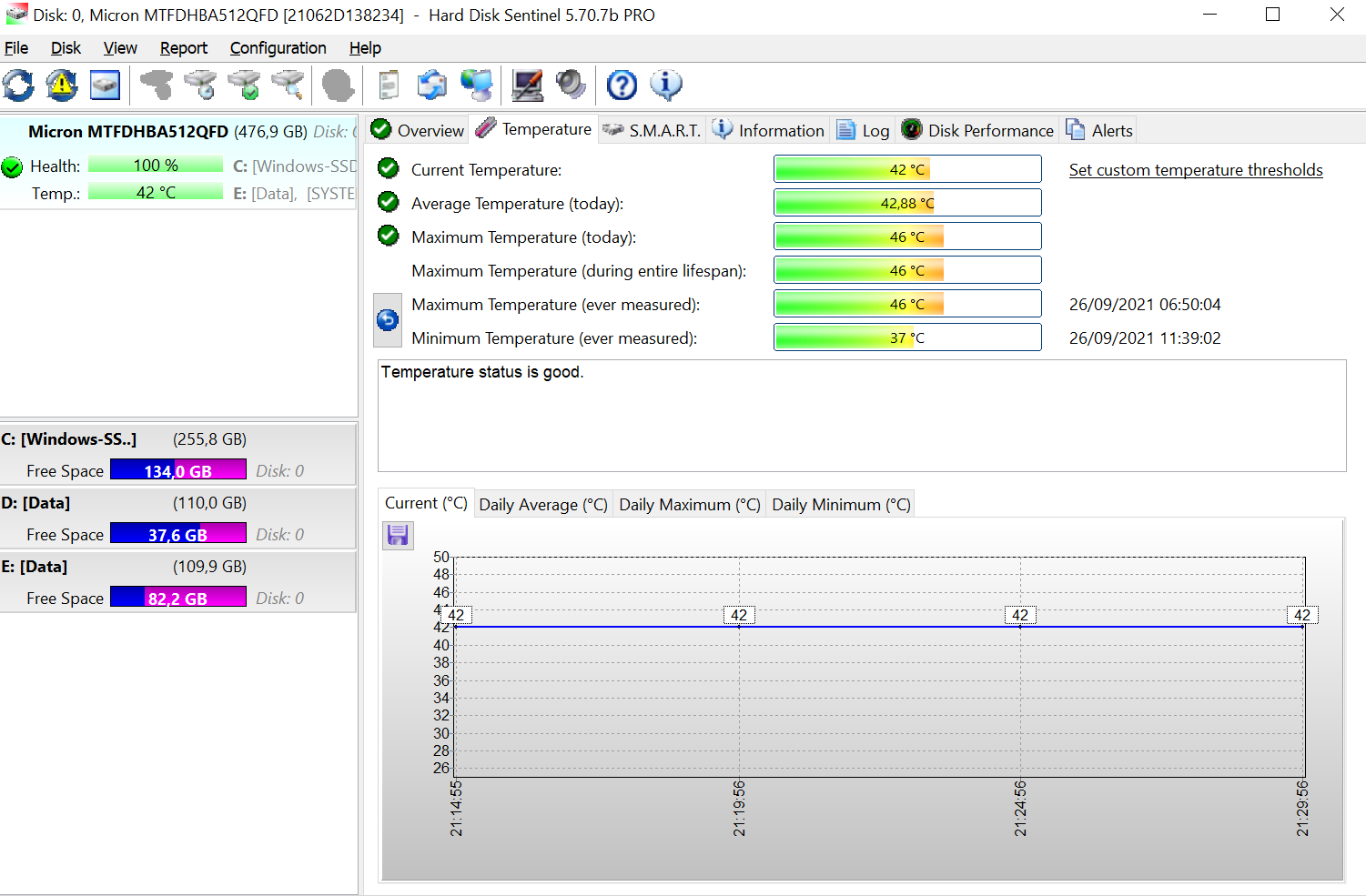Click green check next to Current Temperature
The width and height of the screenshot is (1366, 896).
point(389,168)
